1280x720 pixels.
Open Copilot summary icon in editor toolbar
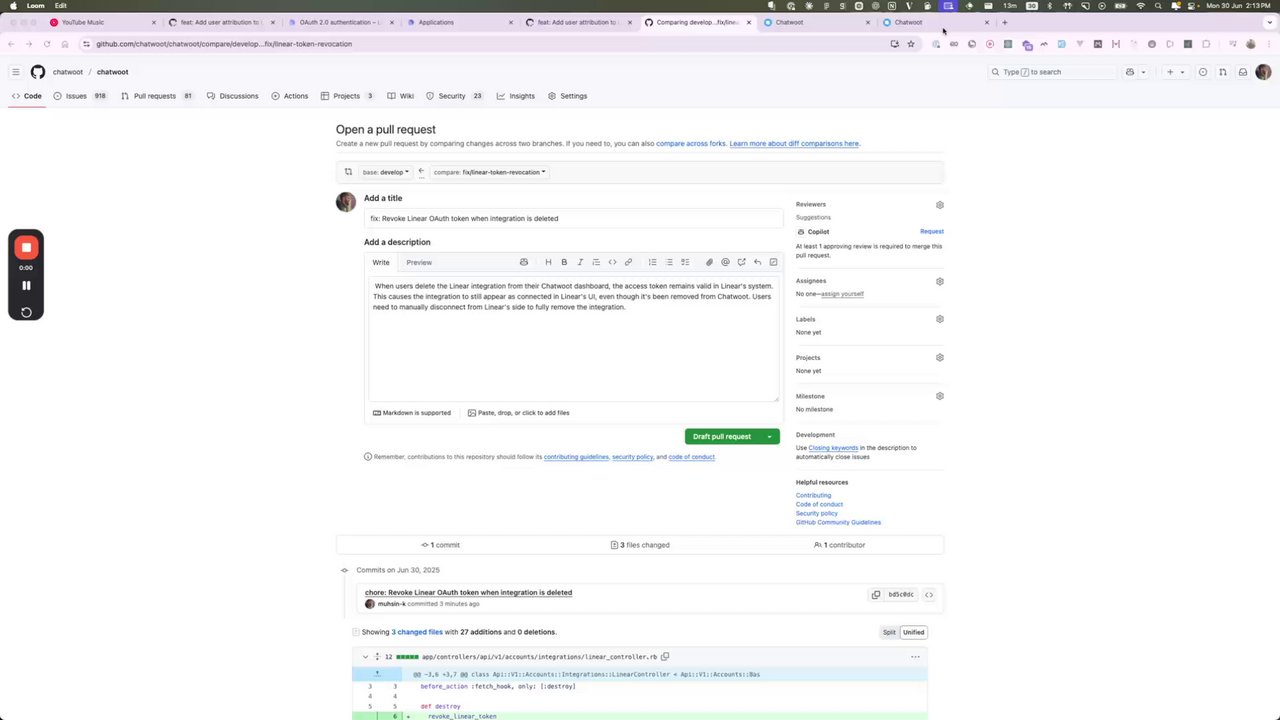523,262
